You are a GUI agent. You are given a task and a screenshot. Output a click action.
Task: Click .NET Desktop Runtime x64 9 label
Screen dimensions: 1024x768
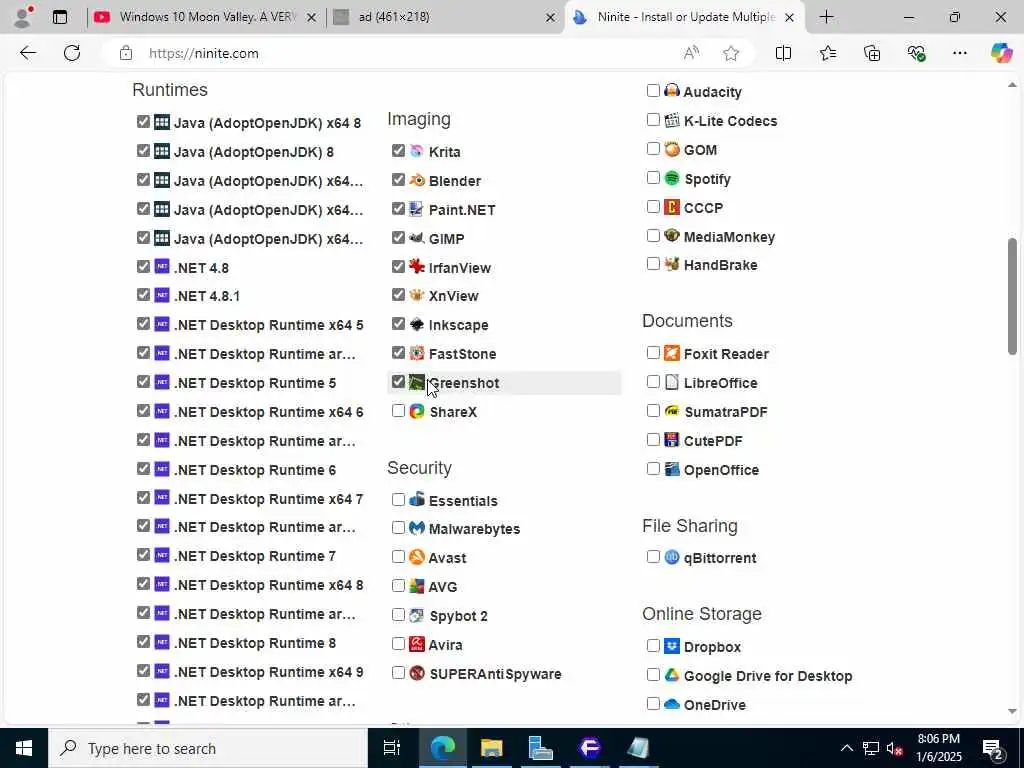click(x=268, y=672)
